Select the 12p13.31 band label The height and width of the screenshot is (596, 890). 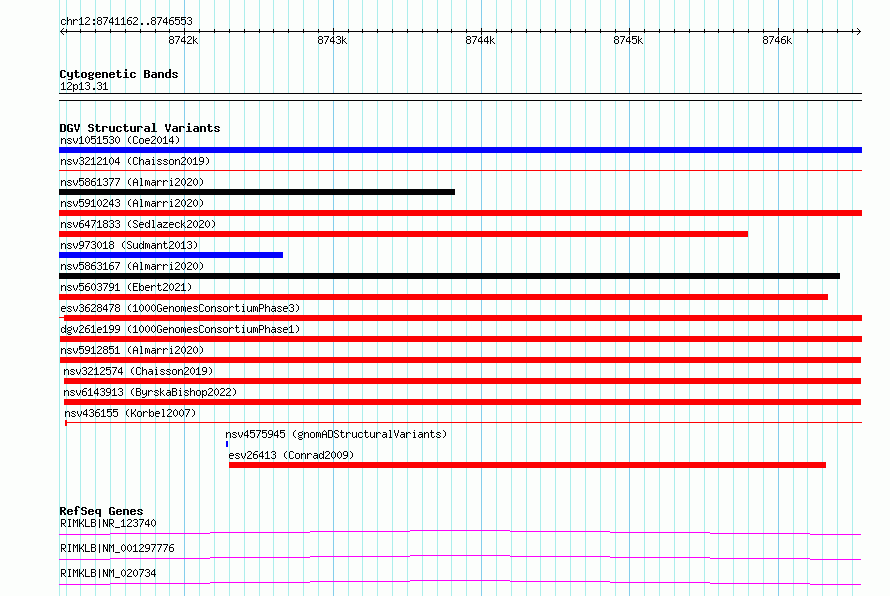click(x=84, y=86)
